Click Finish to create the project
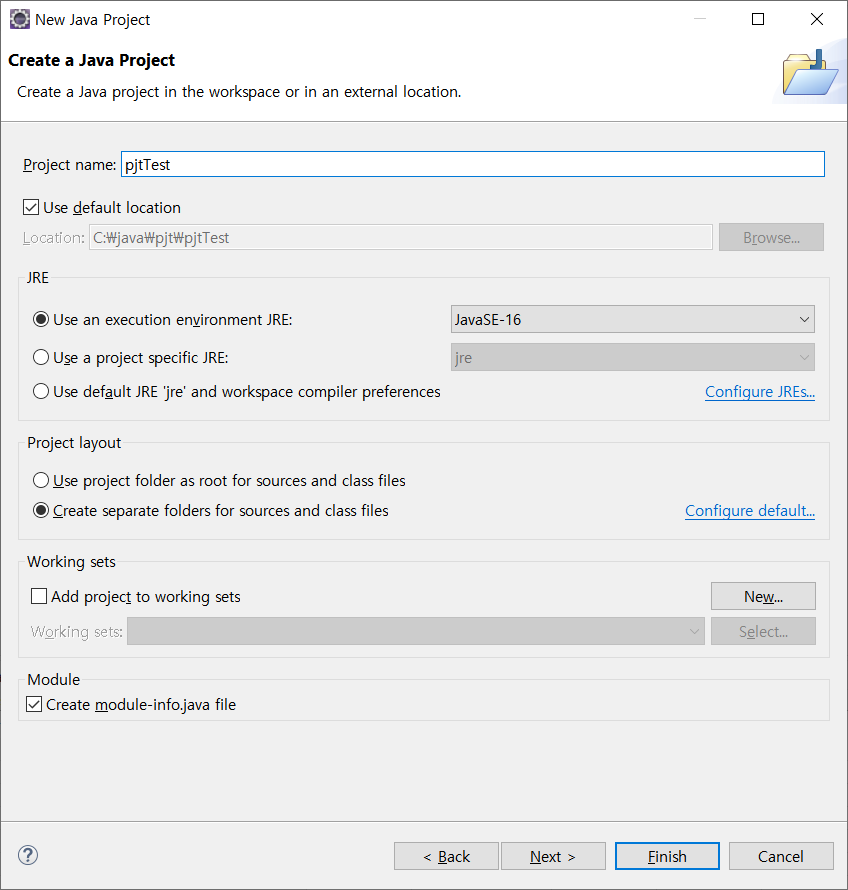The image size is (848, 890). [668, 856]
